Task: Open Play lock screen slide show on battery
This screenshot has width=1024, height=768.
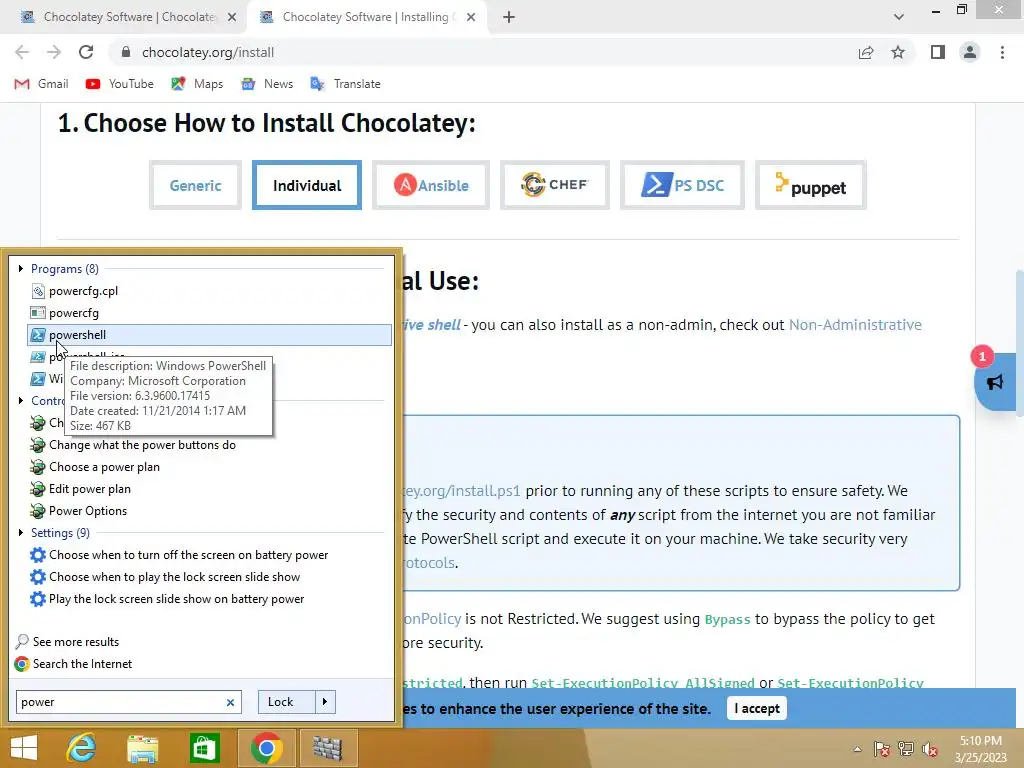Action: [176, 599]
